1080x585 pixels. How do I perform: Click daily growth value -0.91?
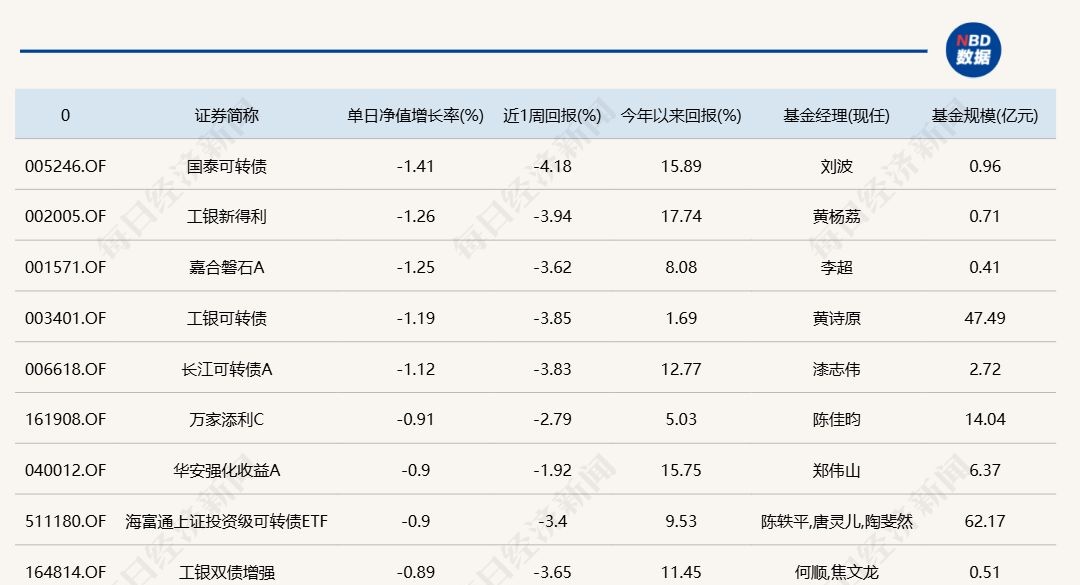(415, 419)
